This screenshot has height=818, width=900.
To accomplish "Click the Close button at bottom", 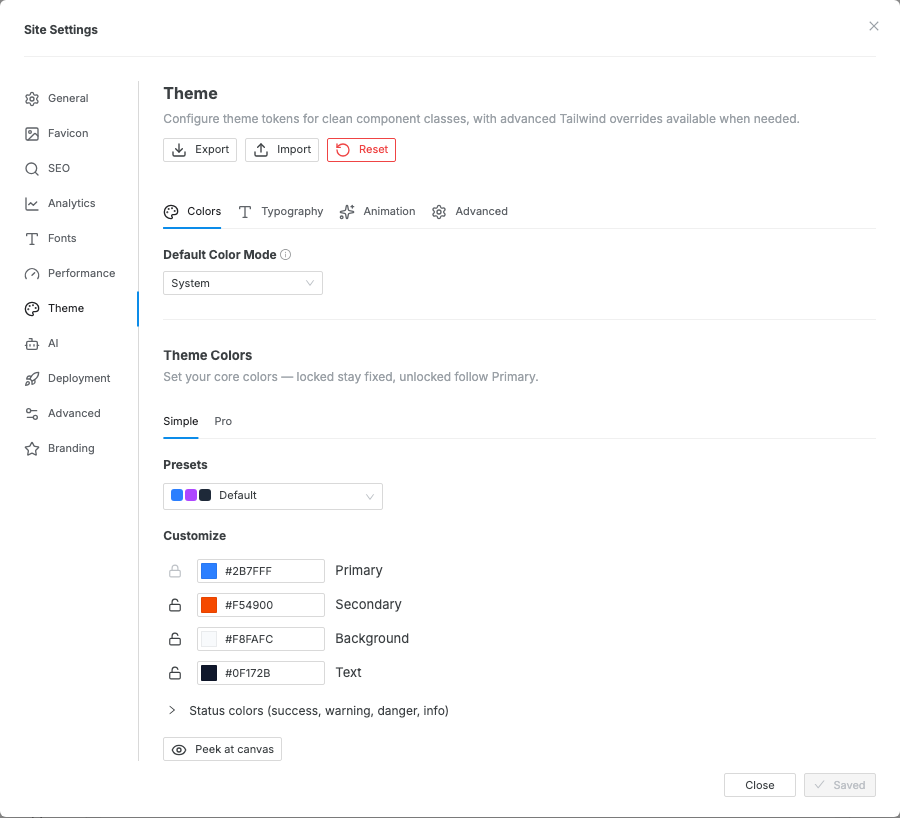I will click(760, 785).
